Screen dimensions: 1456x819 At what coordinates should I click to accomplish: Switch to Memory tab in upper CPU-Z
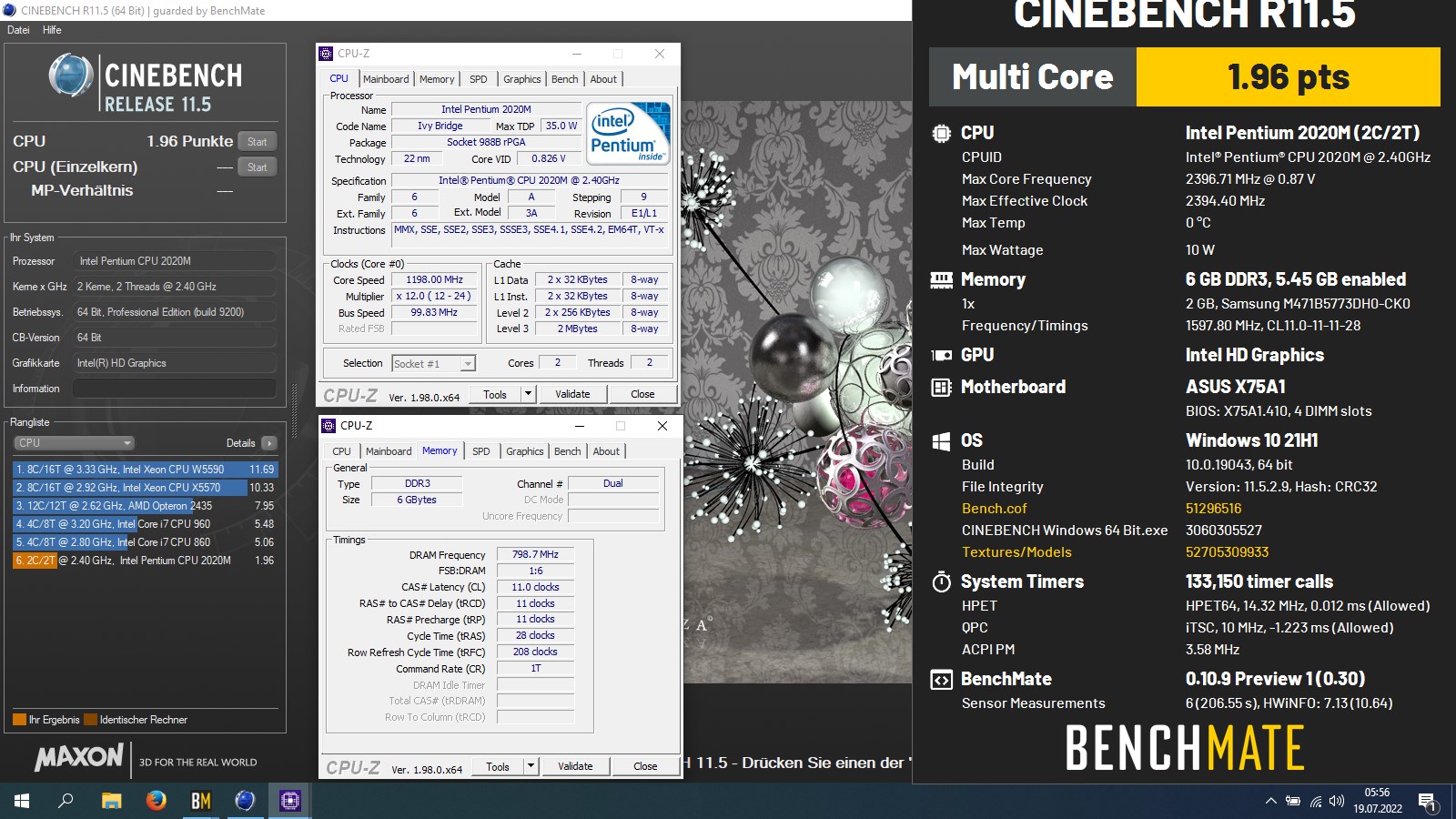(x=437, y=79)
